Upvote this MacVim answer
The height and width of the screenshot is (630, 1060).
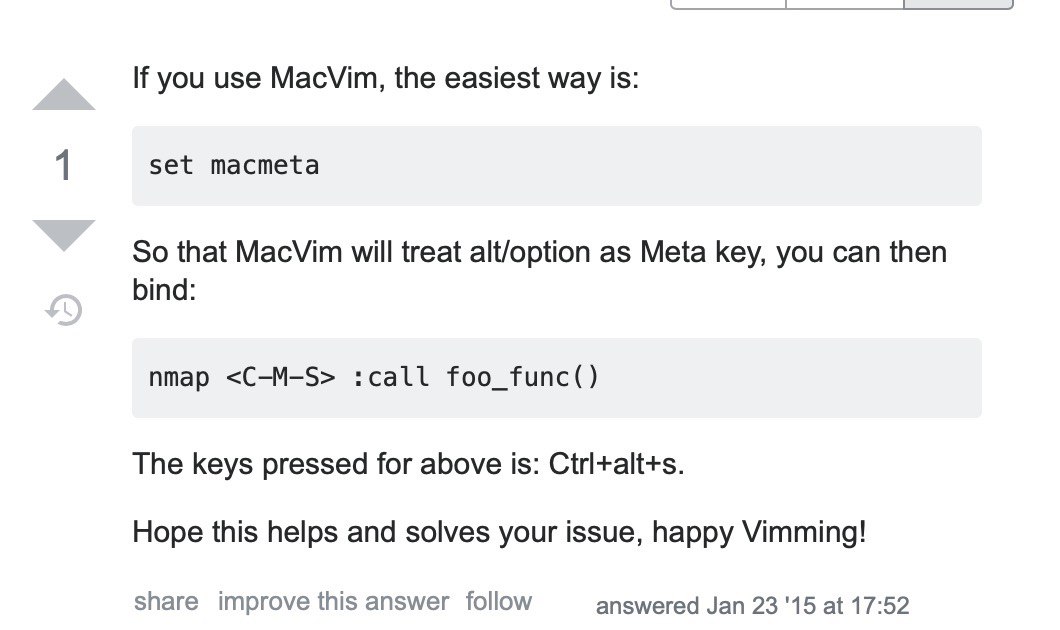coord(64,94)
